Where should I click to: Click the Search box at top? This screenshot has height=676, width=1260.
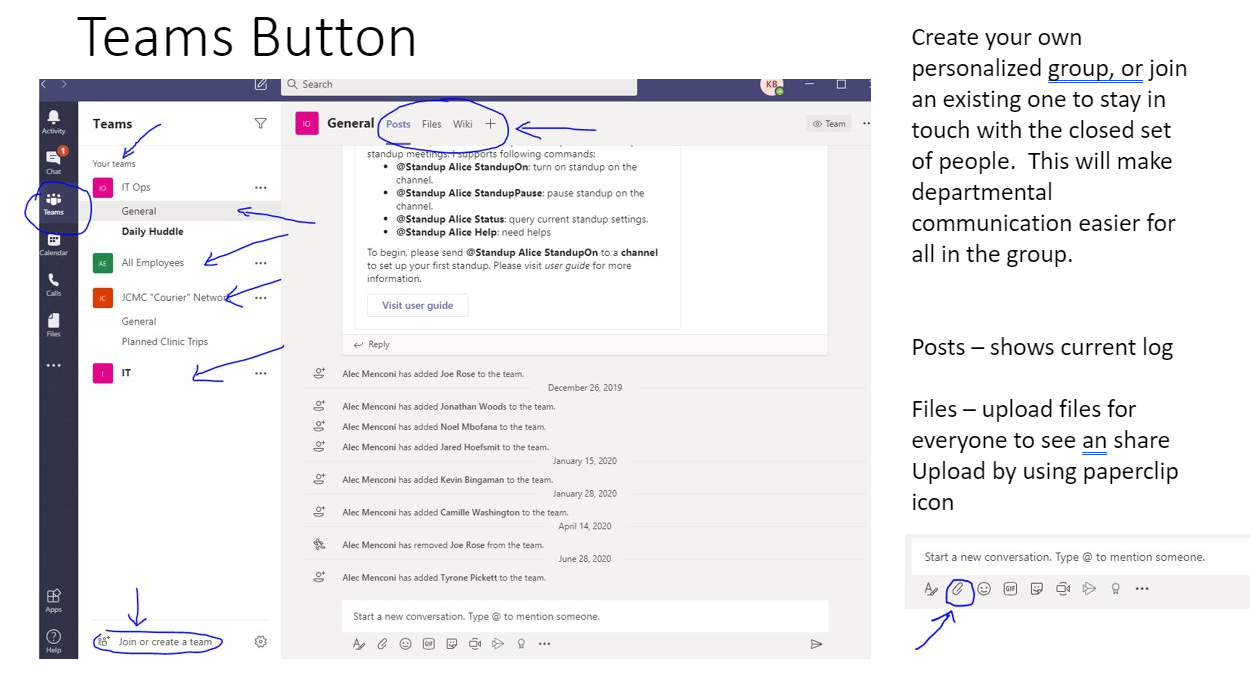click(460, 85)
